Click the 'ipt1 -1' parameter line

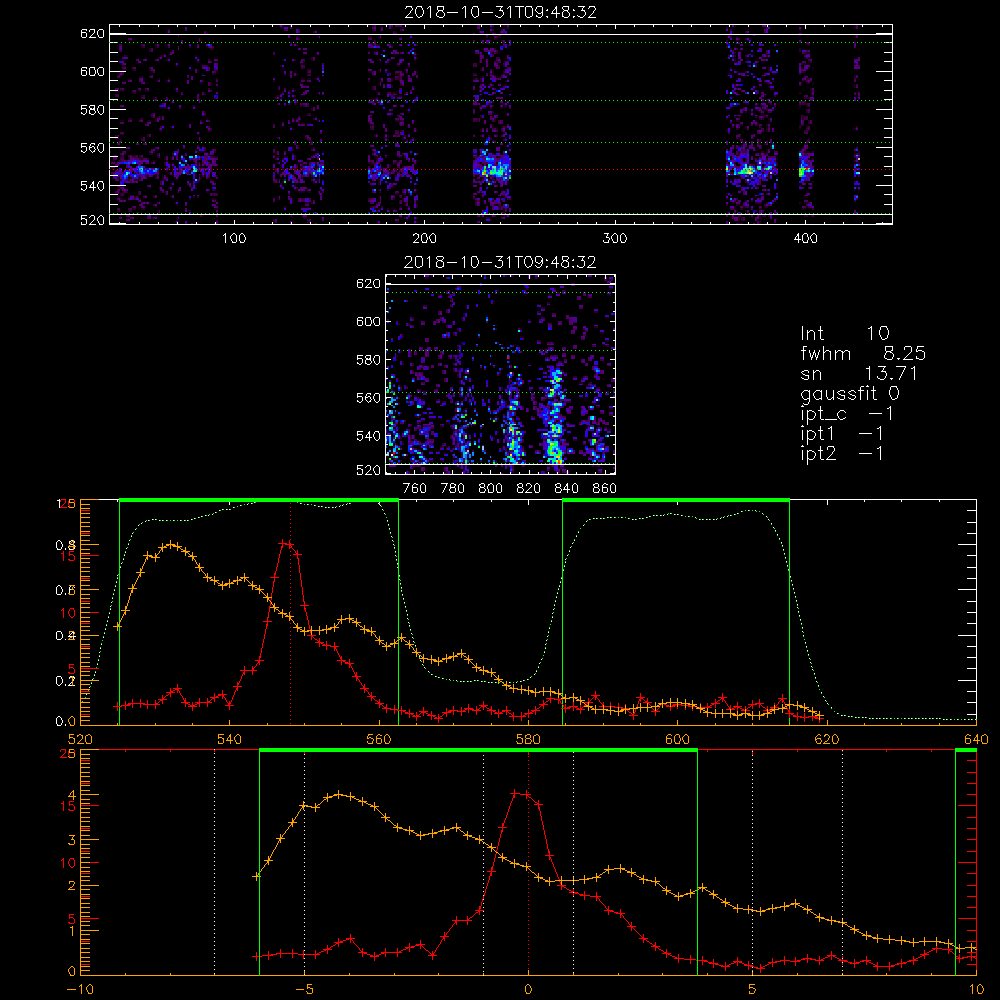[x=842, y=434]
